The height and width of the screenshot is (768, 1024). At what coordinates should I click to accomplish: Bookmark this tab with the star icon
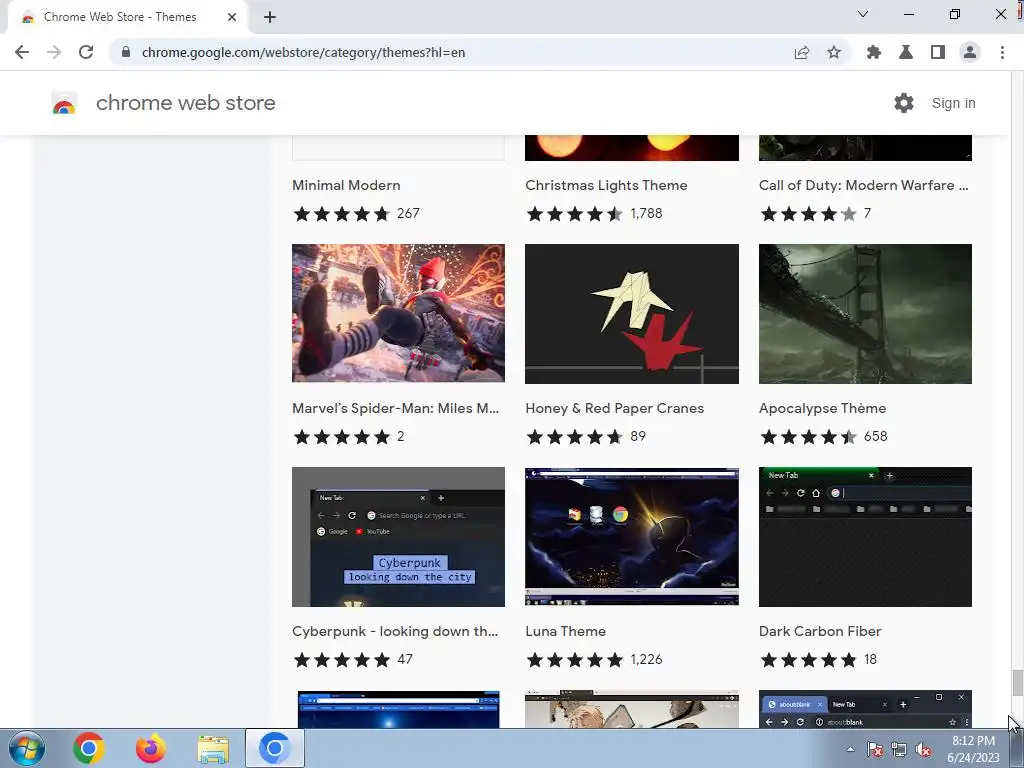834,52
